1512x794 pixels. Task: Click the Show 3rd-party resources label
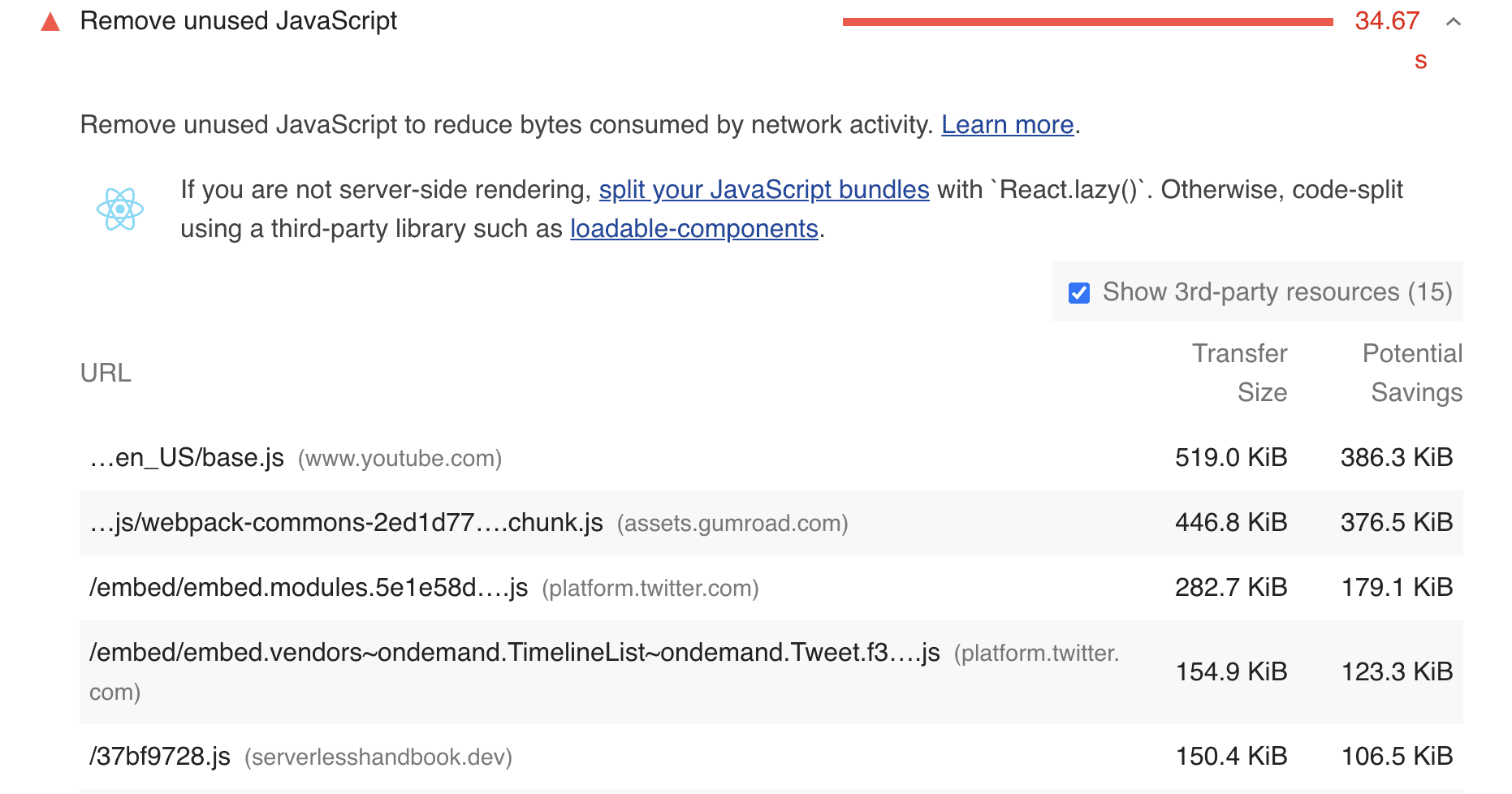[1277, 292]
